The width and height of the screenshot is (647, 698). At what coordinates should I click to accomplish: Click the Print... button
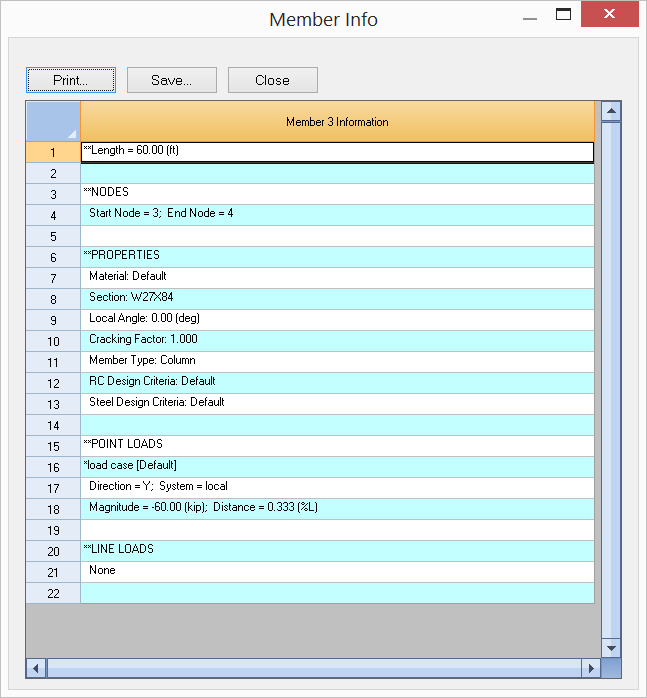coord(71,80)
